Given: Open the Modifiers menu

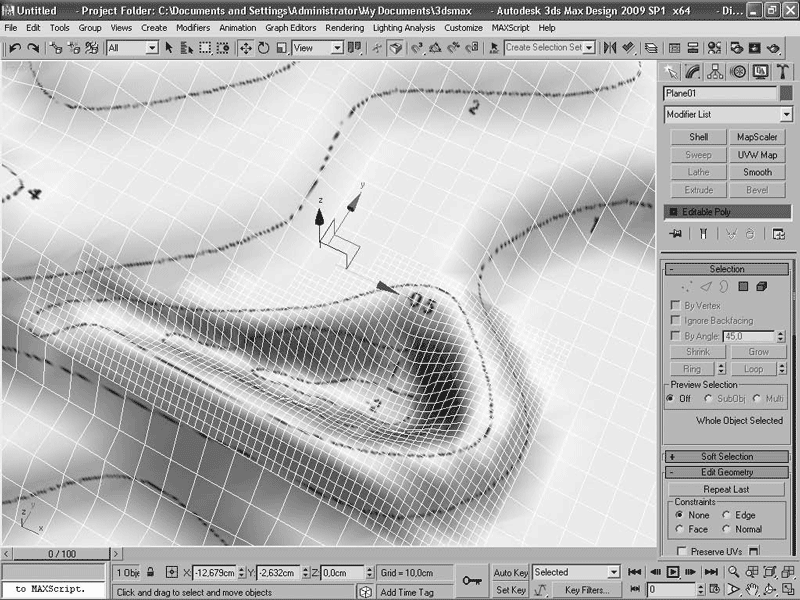Looking at the screenshot, I should [193, 28].
